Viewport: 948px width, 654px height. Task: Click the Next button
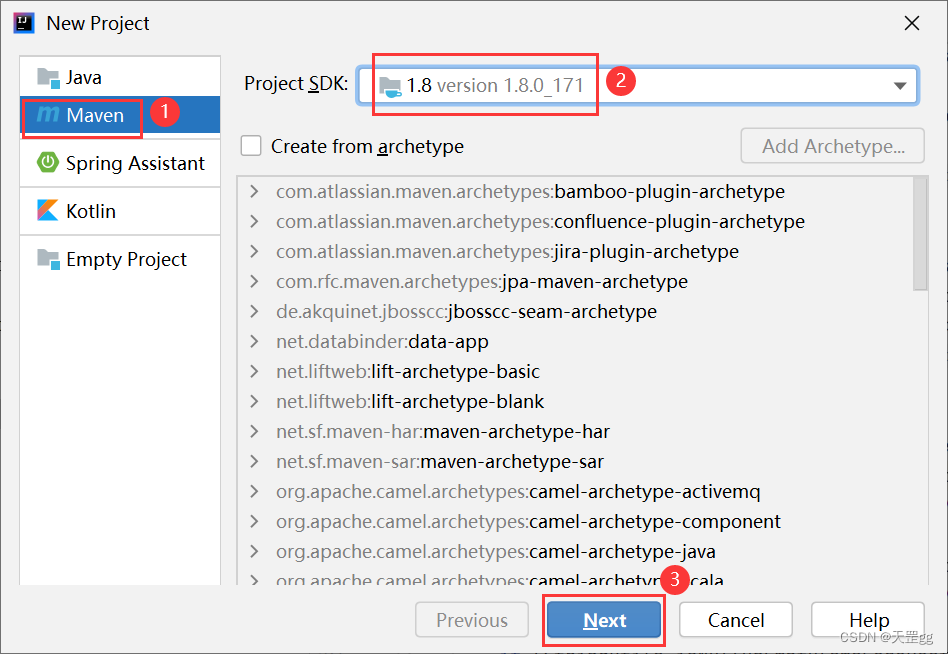604,619
